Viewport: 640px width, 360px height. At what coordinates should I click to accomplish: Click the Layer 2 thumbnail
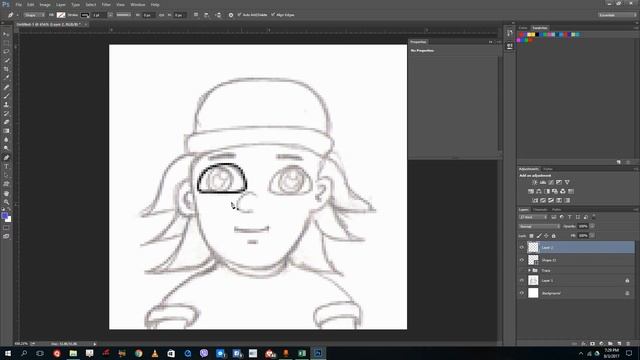click(533, 247)
